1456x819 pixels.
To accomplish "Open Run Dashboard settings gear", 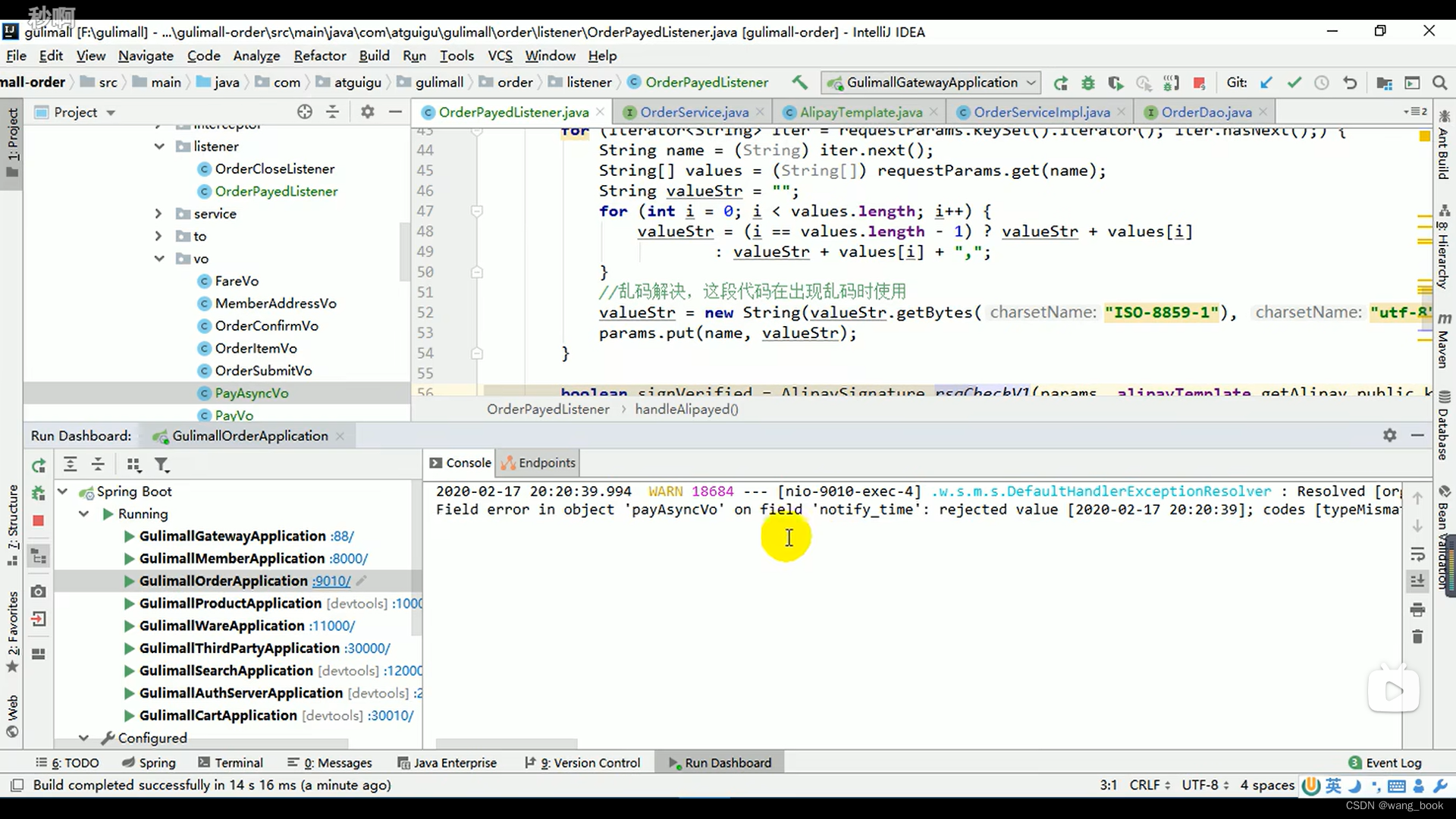I will point(1389,435).
